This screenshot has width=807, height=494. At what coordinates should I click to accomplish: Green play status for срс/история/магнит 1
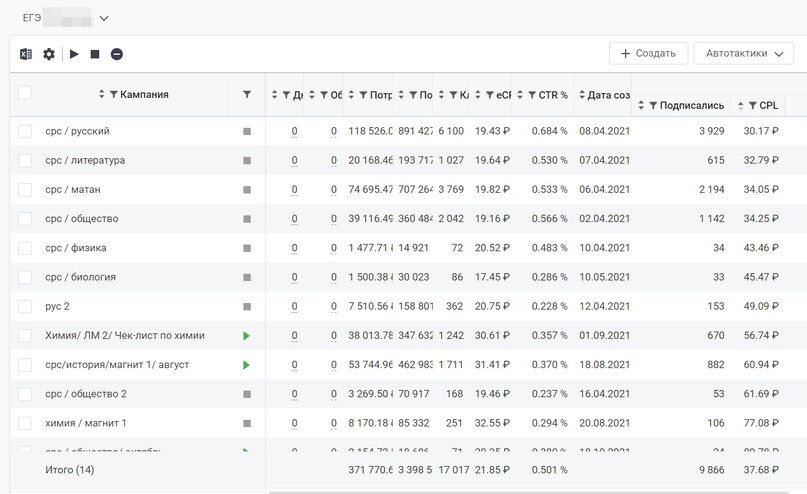(246, 365)
